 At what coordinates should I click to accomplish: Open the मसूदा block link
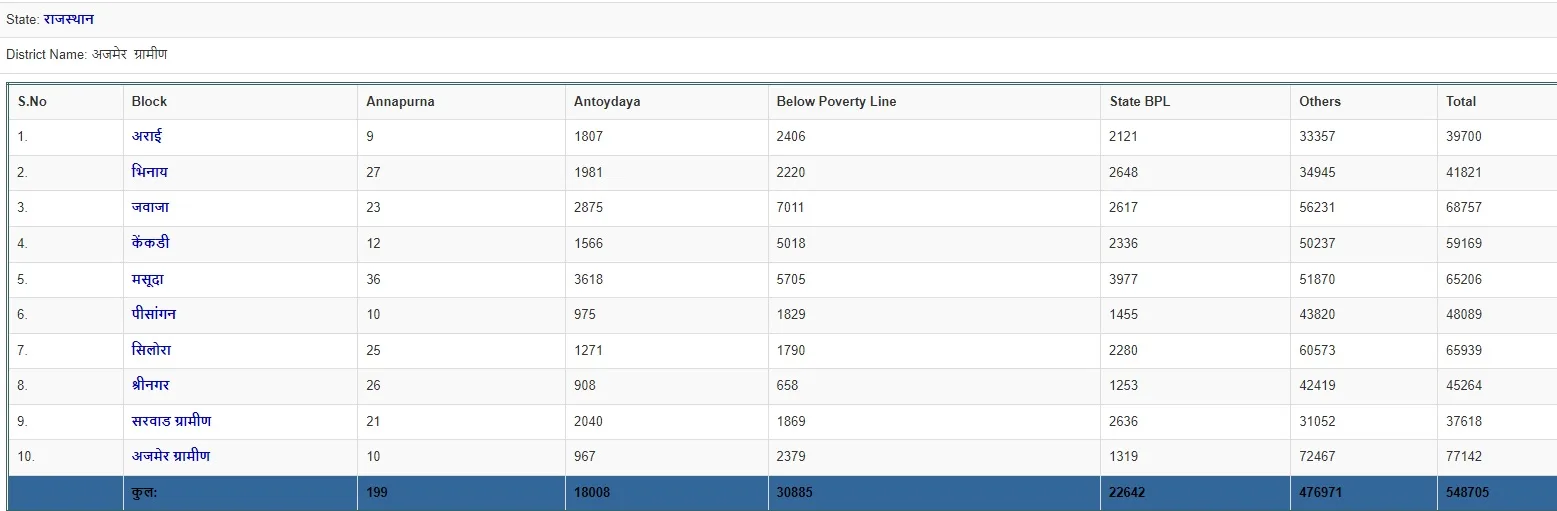coord(148,279)
